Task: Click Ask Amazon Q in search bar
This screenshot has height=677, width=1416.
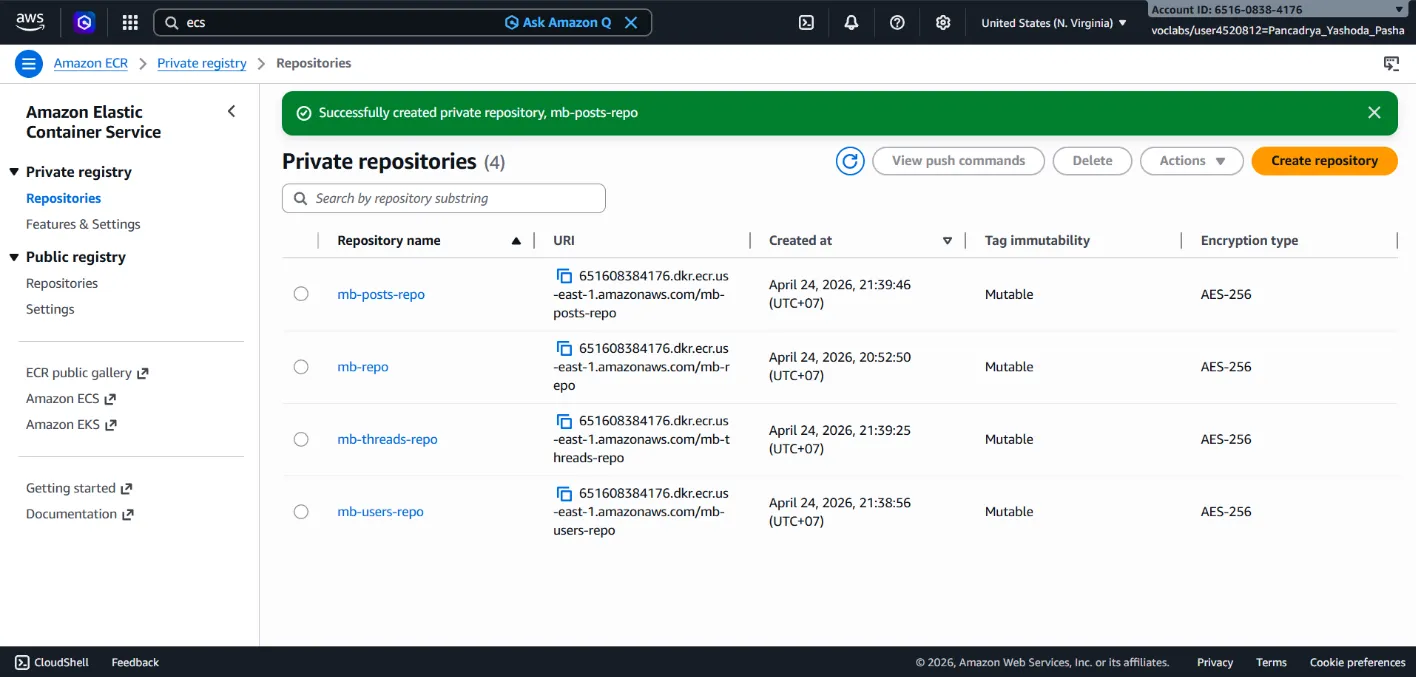Action: point(558,22)
